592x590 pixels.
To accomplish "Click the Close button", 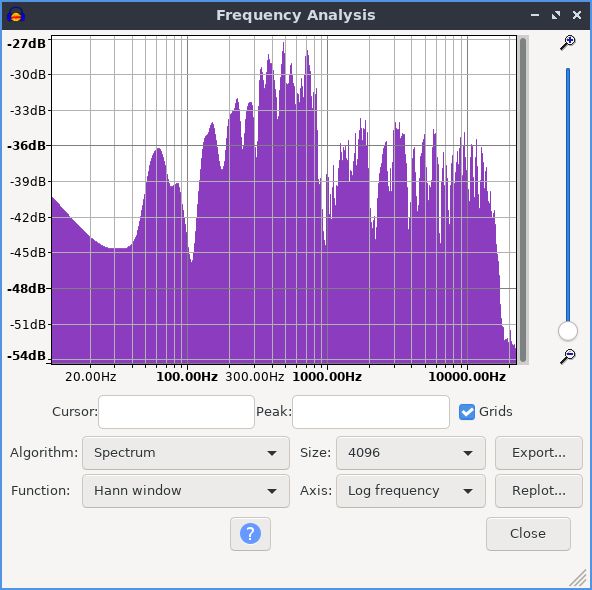I will tap(528, 533).
